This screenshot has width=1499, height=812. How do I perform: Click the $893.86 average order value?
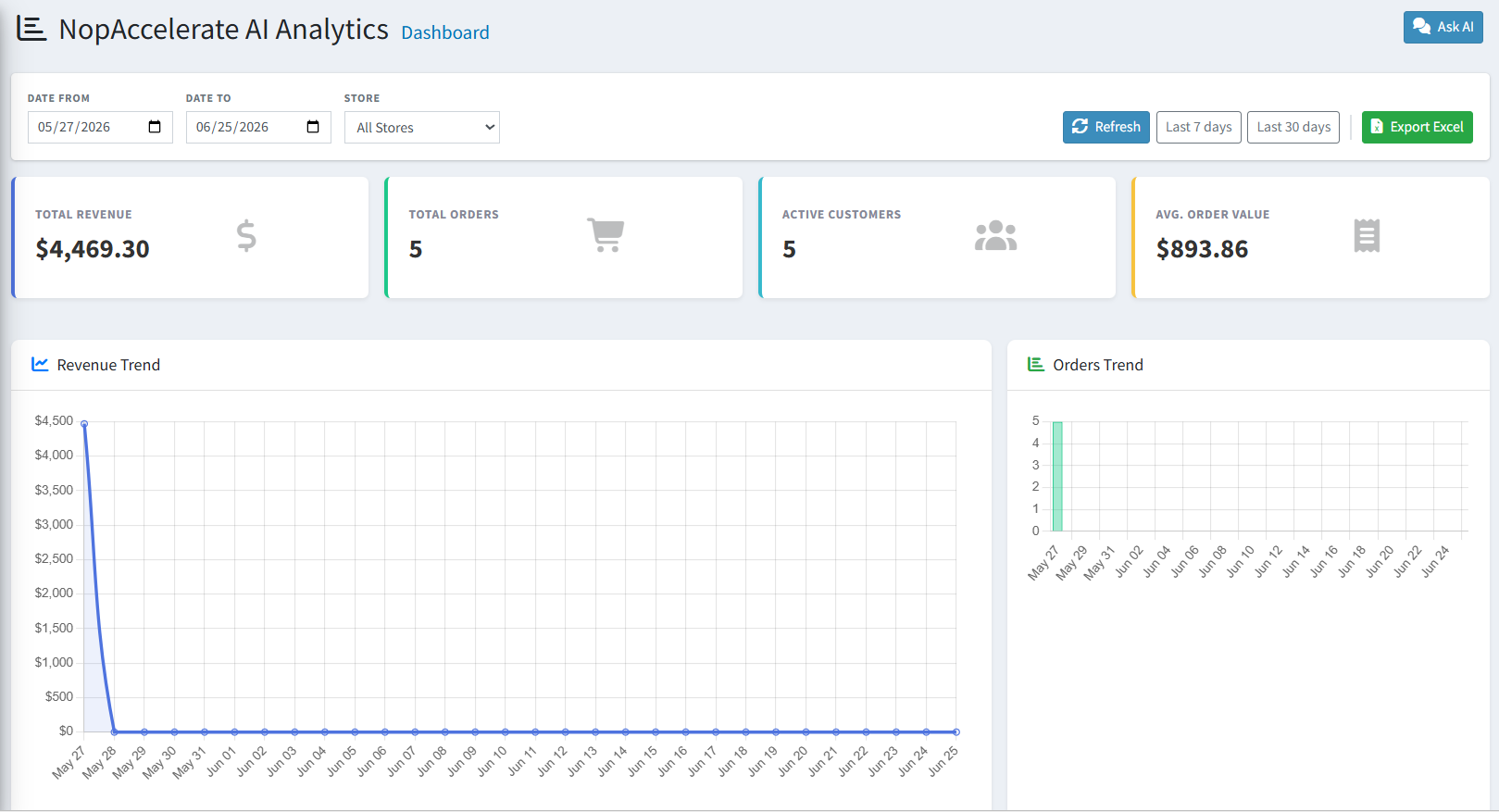tap(1202, 249)
